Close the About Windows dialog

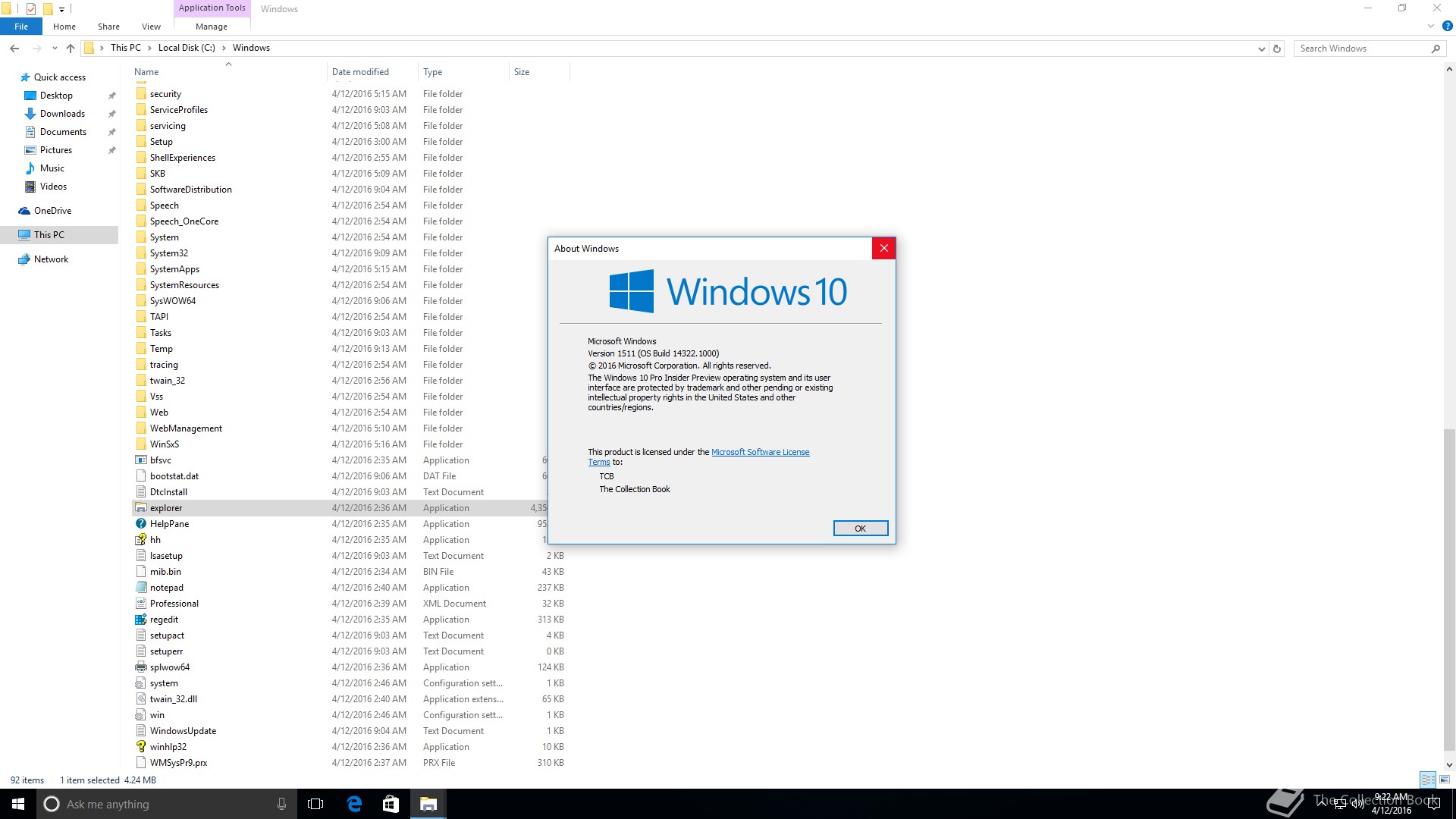[x=883, y=248]
